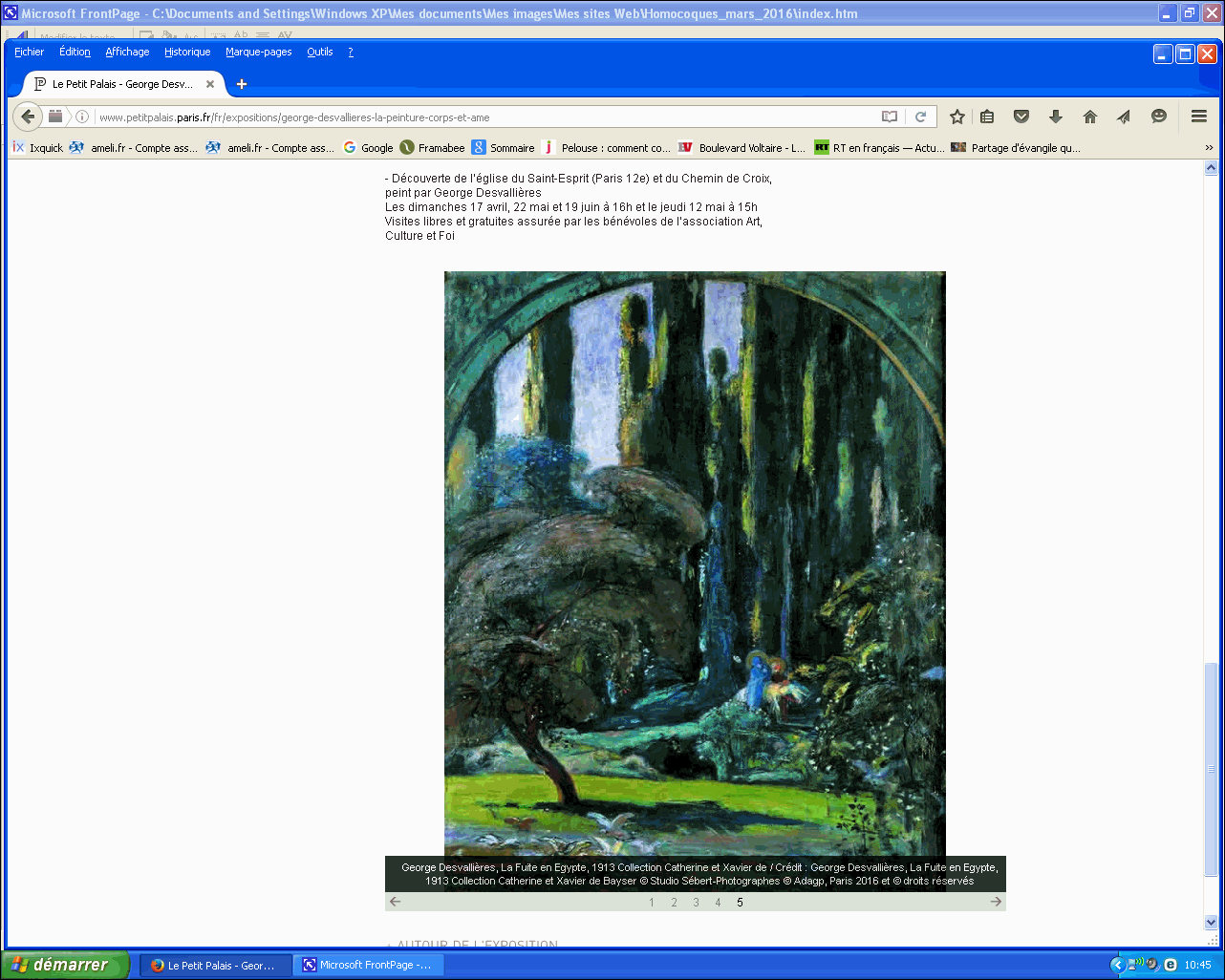The width and height of the screenshot is (1225, 980).
Task: Open the RT en français bookmark
Action: click(x=879, y=148)
